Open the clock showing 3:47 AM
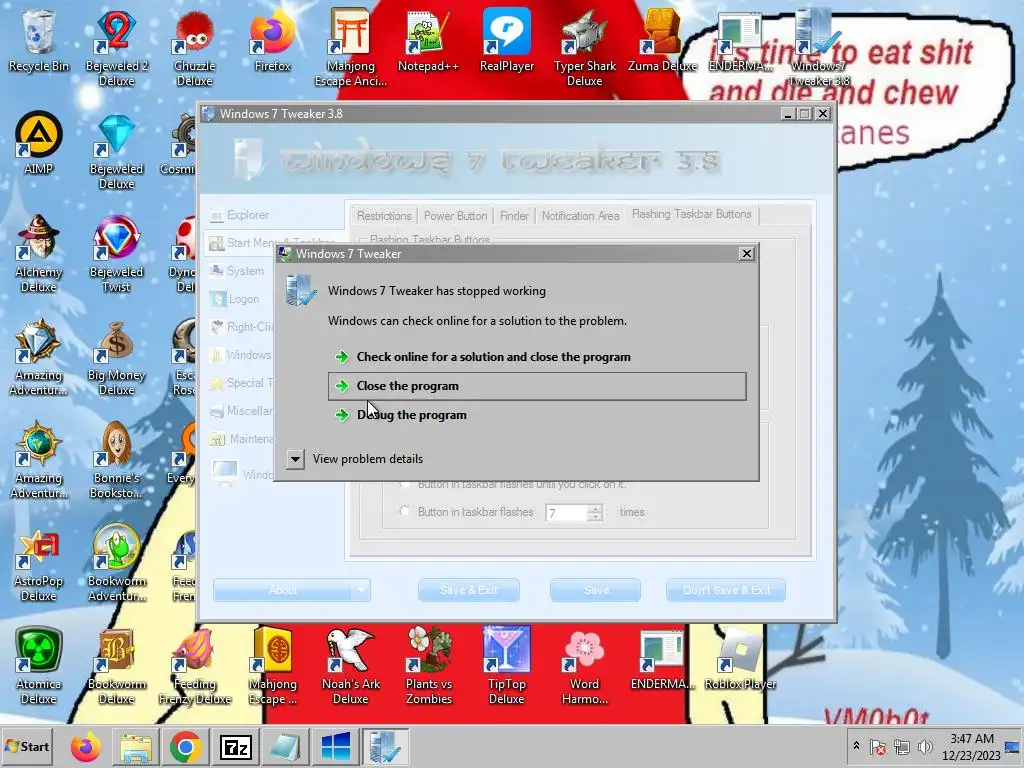 click(971, 746)
